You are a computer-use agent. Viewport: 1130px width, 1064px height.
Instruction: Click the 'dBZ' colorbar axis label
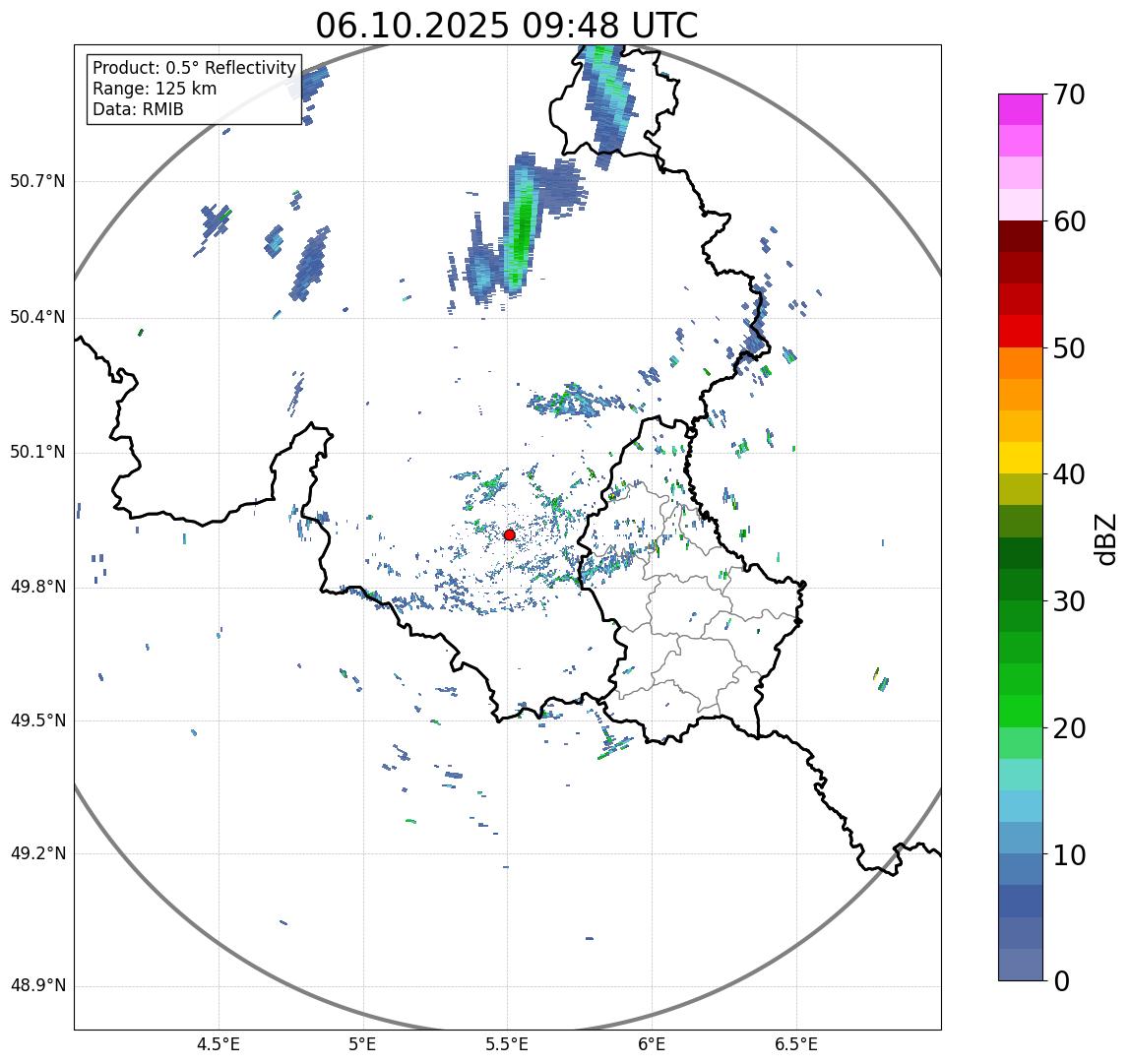pos(1104,539)
